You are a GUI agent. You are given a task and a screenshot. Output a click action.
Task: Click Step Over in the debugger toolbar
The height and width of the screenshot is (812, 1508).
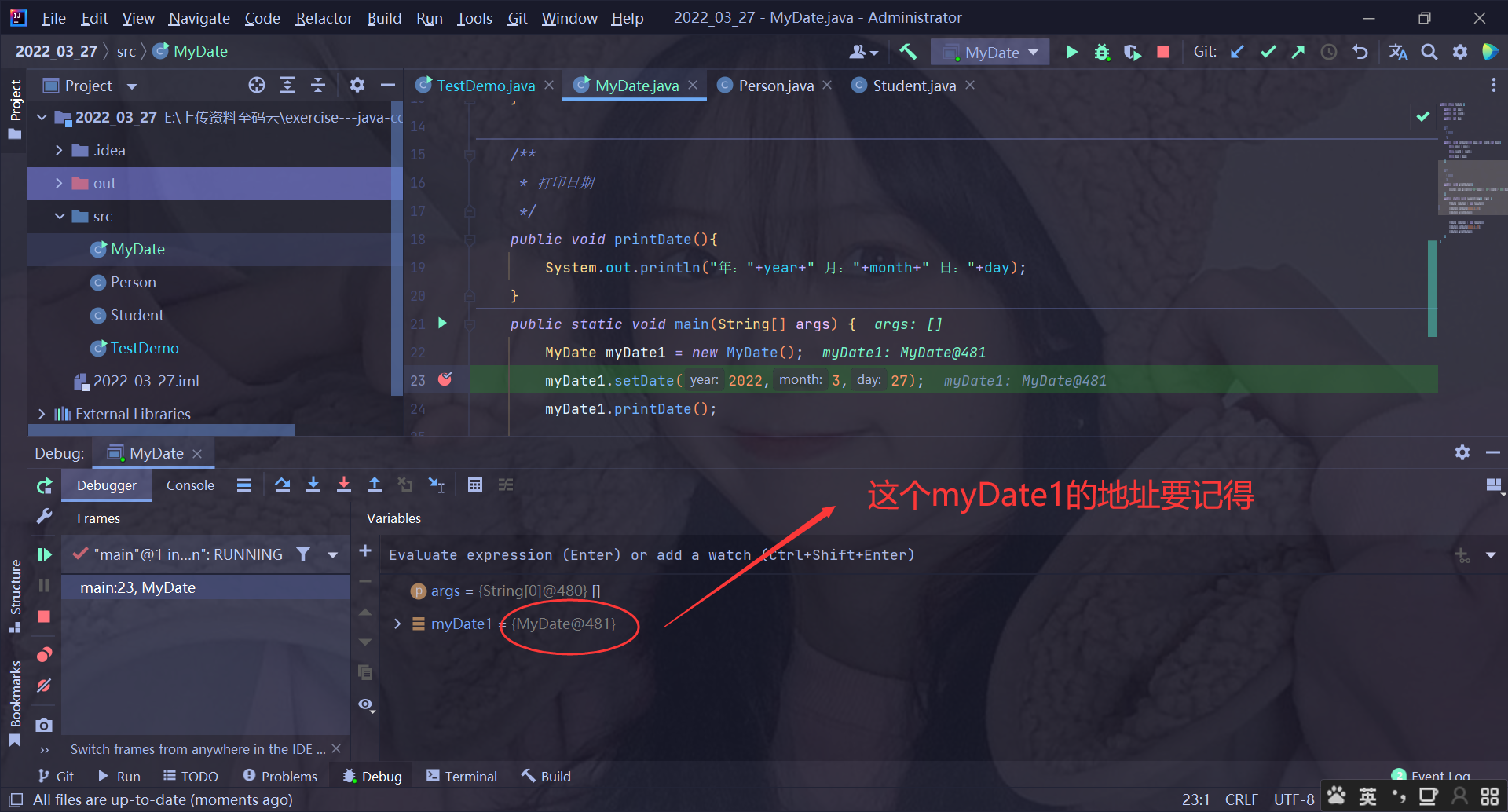click(283, 485)
